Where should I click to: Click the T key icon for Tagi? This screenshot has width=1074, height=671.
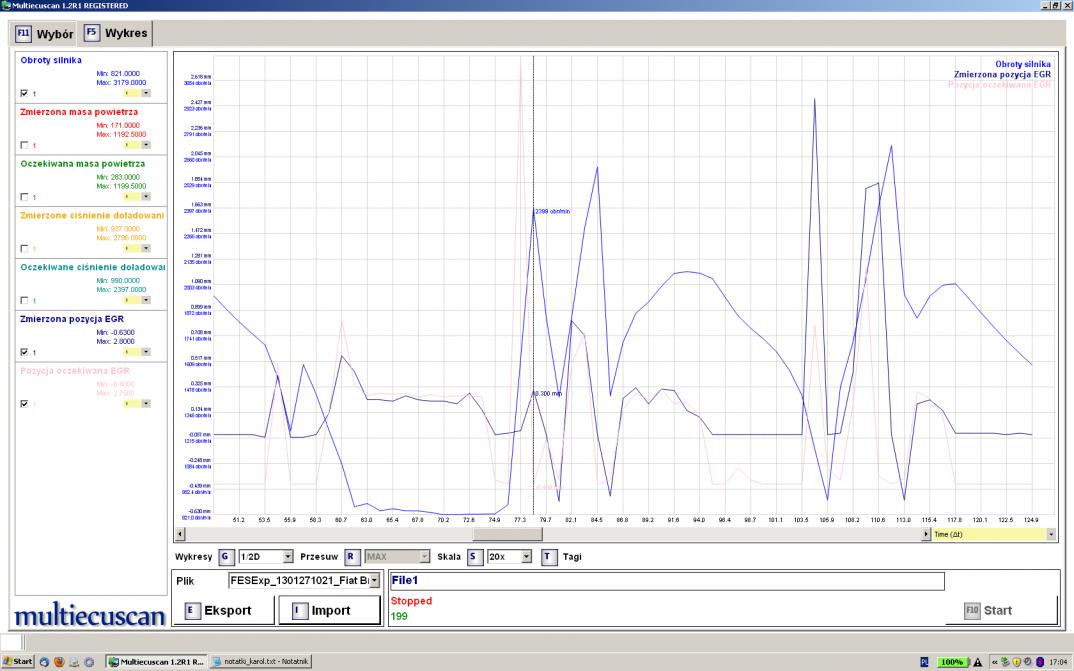549,557
